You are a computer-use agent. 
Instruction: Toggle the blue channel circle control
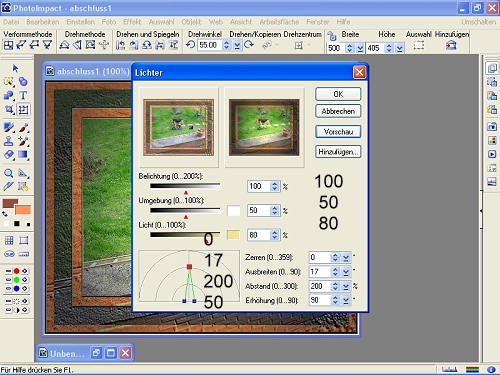[x=16, y=288]
